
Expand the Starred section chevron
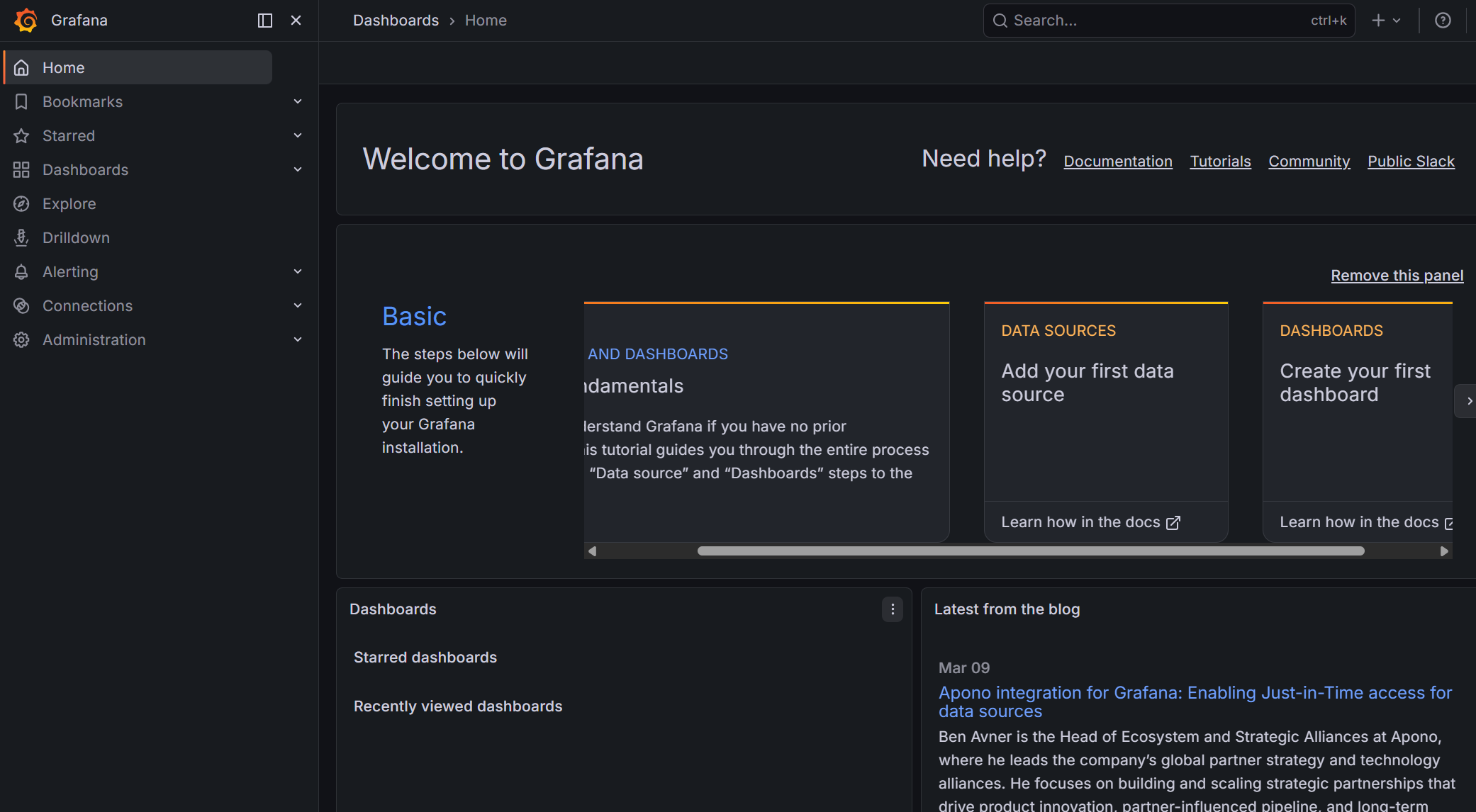[298, 136]
